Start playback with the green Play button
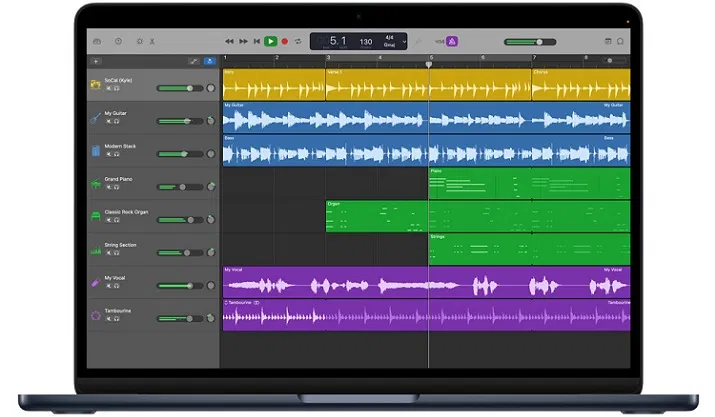The width and height of the screenshot is (715, 417). coord(270,42)
